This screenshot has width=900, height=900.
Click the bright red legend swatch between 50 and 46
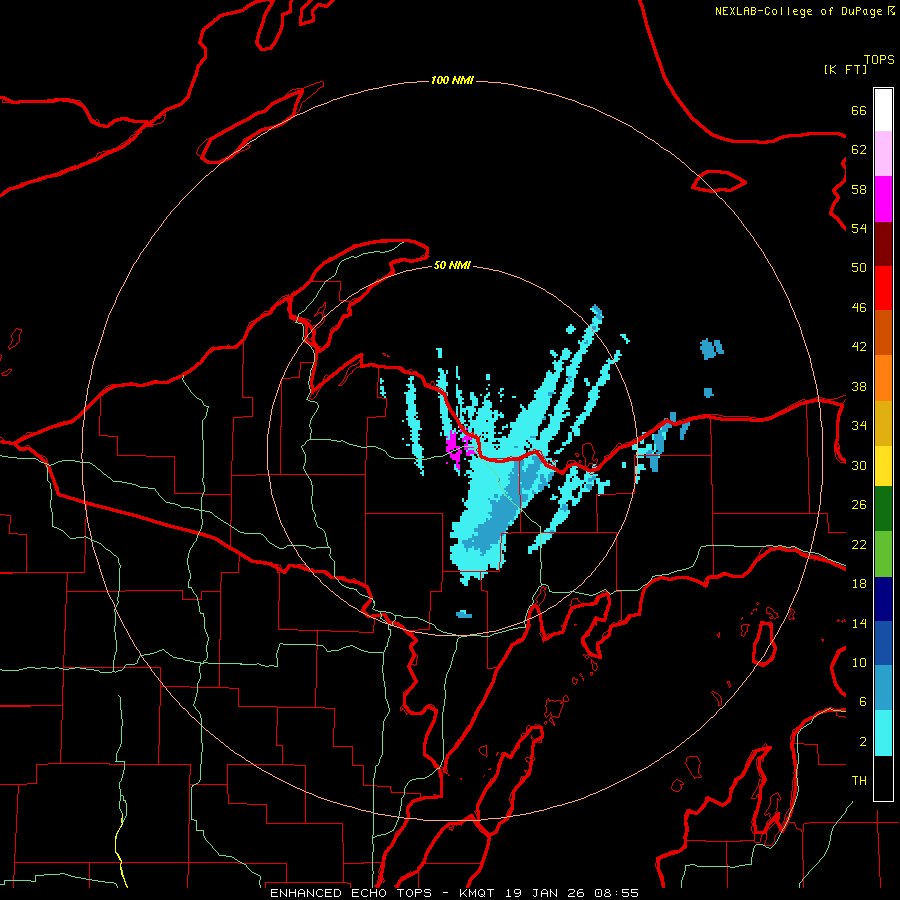(883, 288)
